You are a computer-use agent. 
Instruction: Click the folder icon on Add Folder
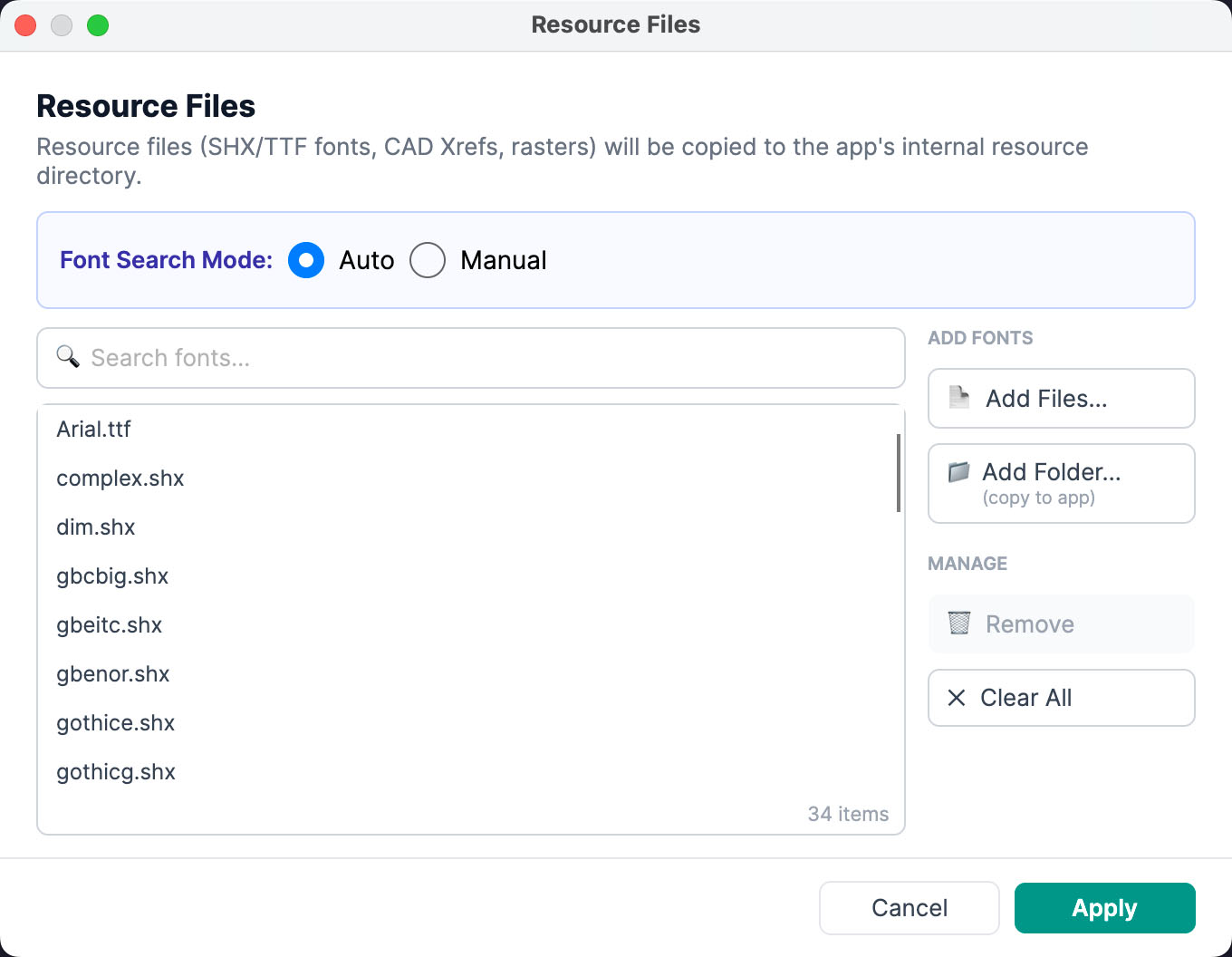(x=958, y=472)
